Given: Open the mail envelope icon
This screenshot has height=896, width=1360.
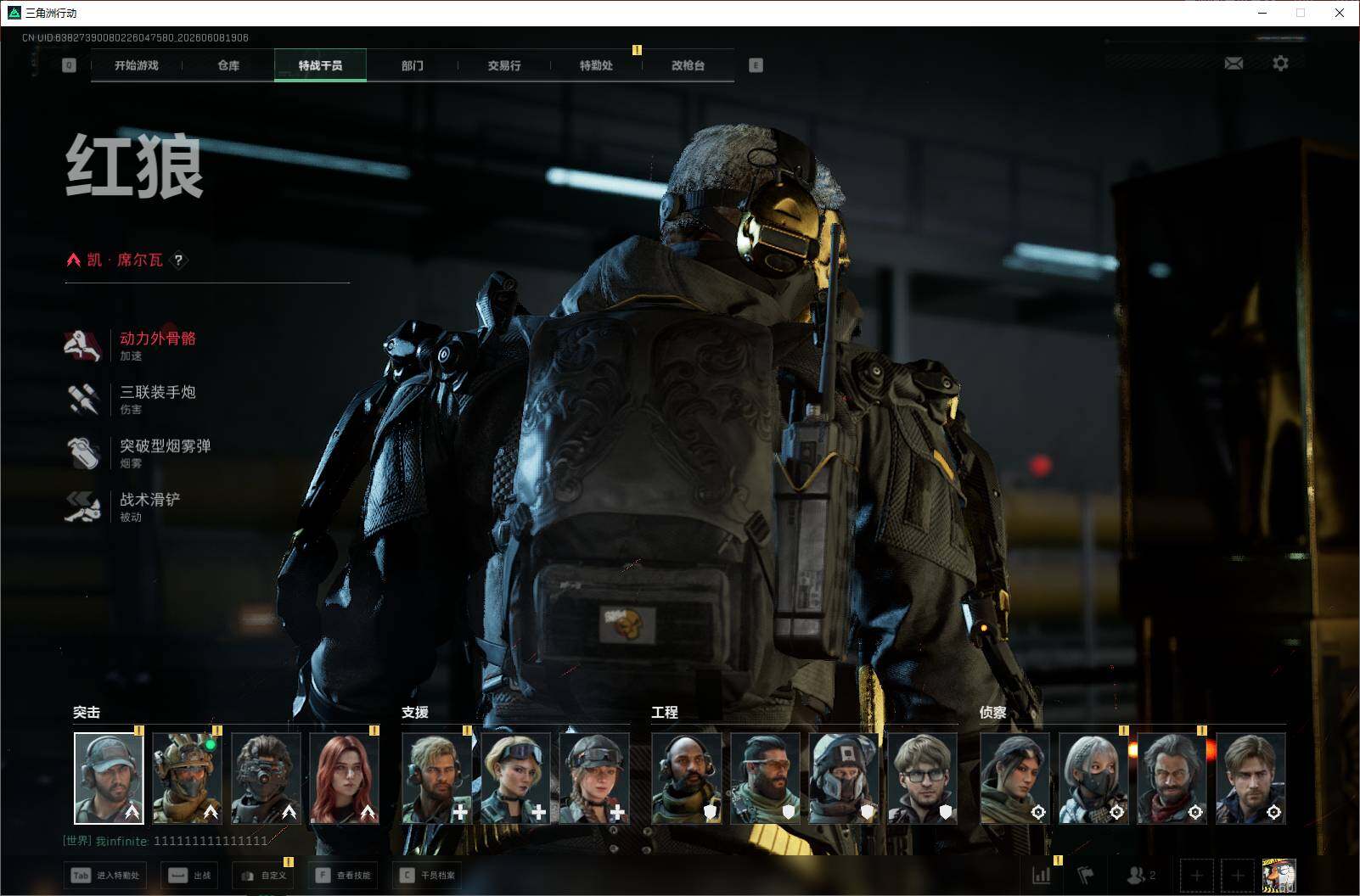Looking at the screenshot, I should tap(1234, 64).
